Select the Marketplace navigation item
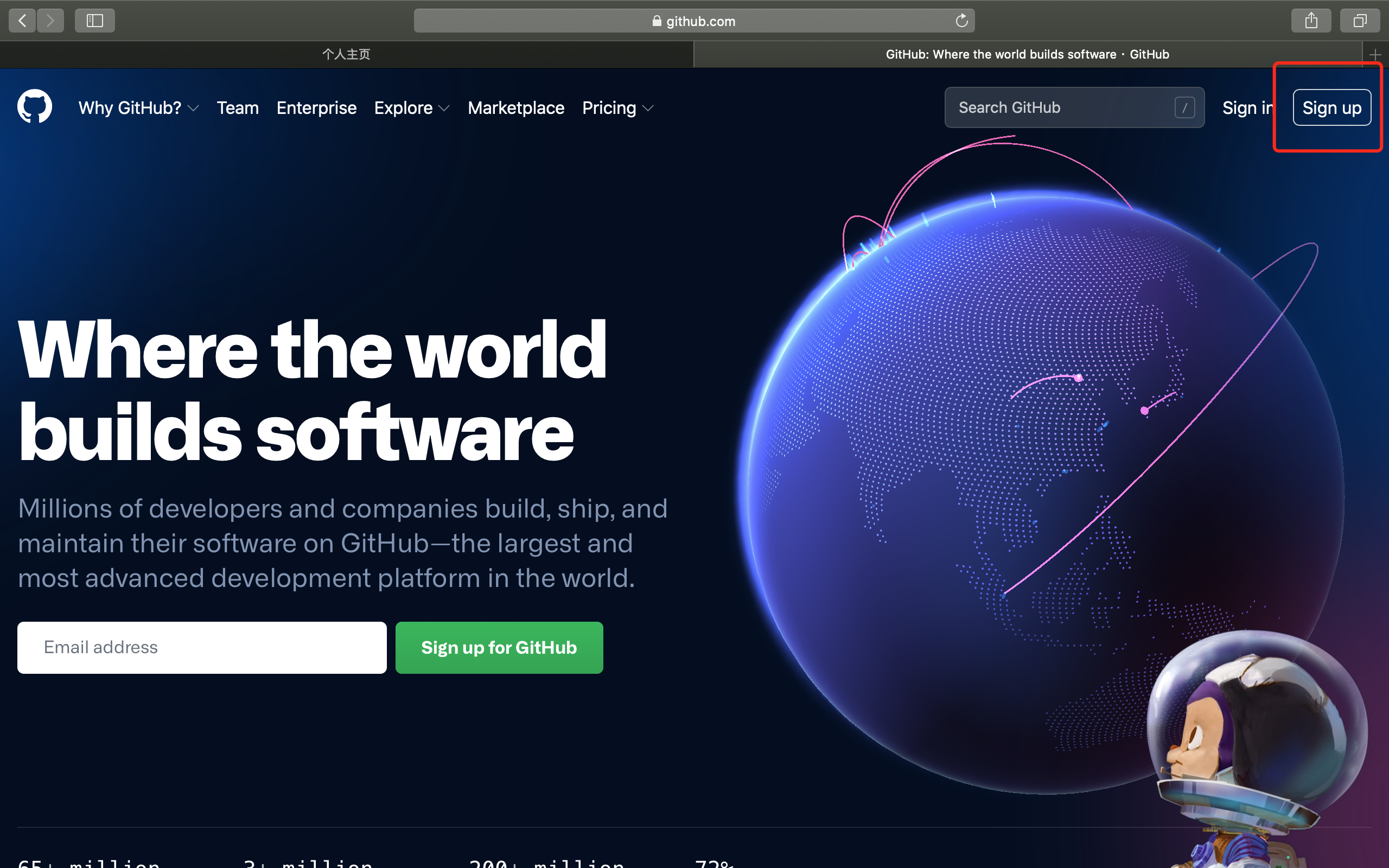 tap(515, 108)
